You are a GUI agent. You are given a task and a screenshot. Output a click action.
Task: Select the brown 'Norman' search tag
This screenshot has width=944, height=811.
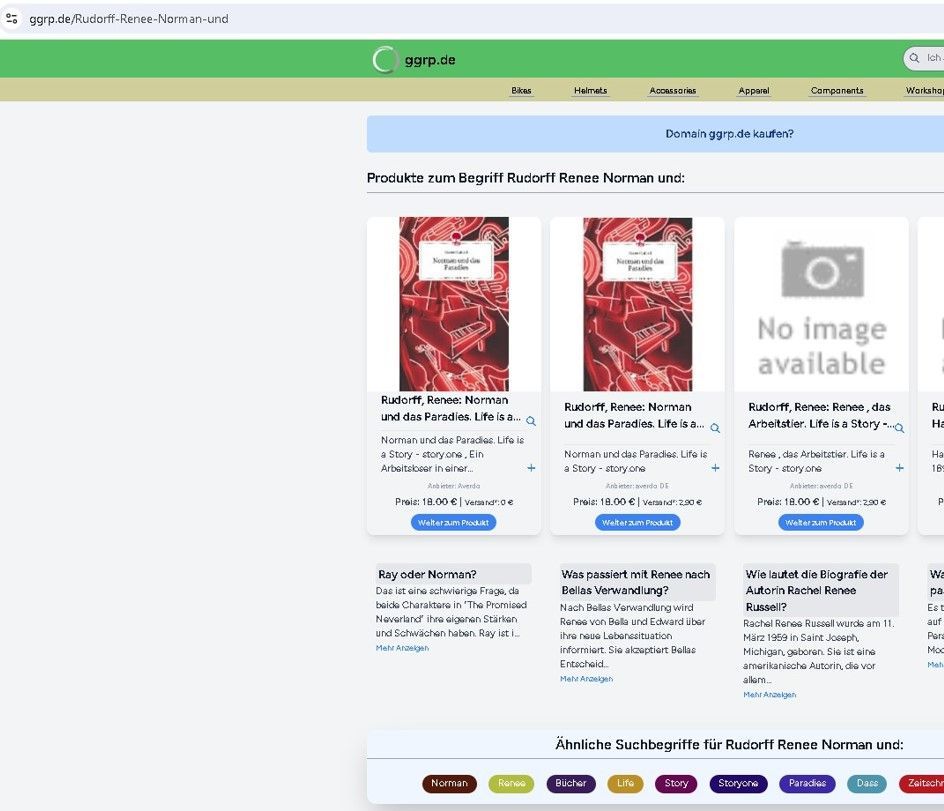pyautogui.click(x=449, y=784)
